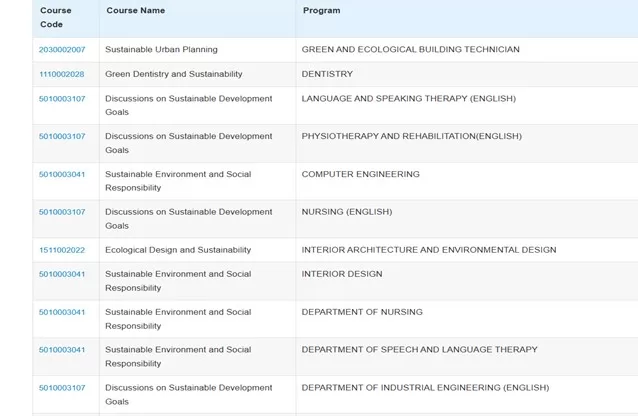Open course code for Interior Design row
638x416 pixels.
[x=62, y=274]
